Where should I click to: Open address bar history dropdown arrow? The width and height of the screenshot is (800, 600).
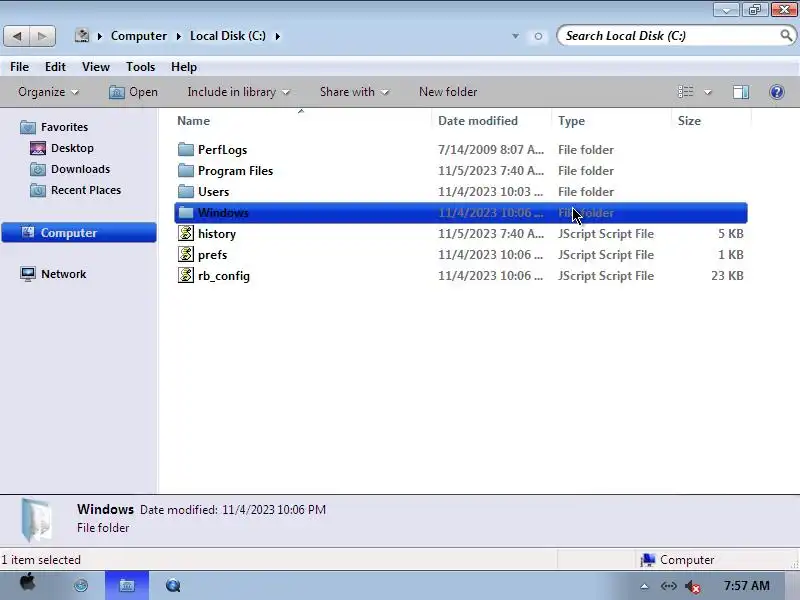(515, 36)
